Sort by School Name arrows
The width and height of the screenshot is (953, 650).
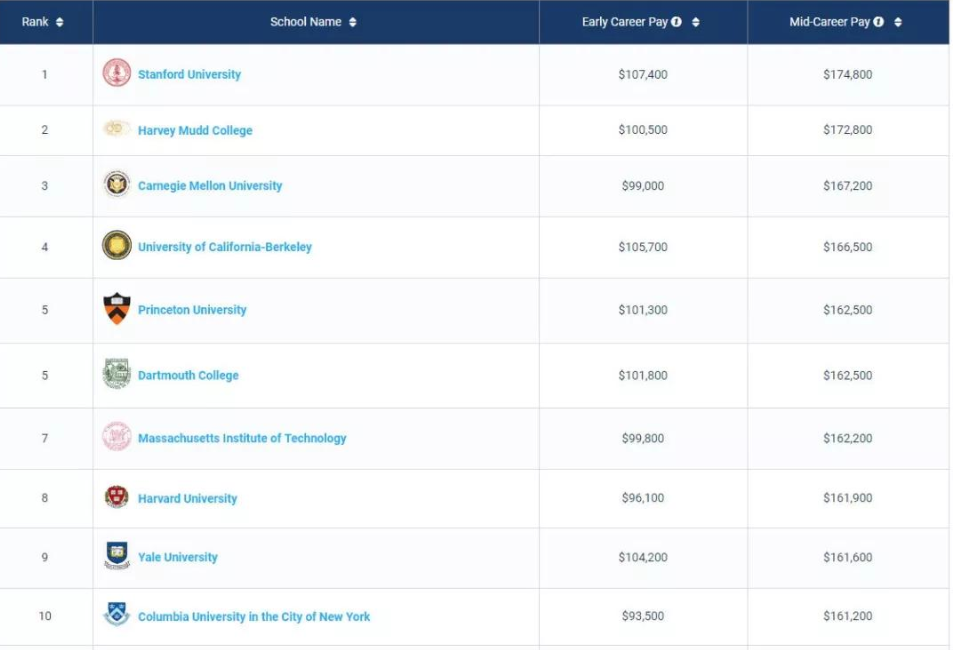(x=353, y=22)
